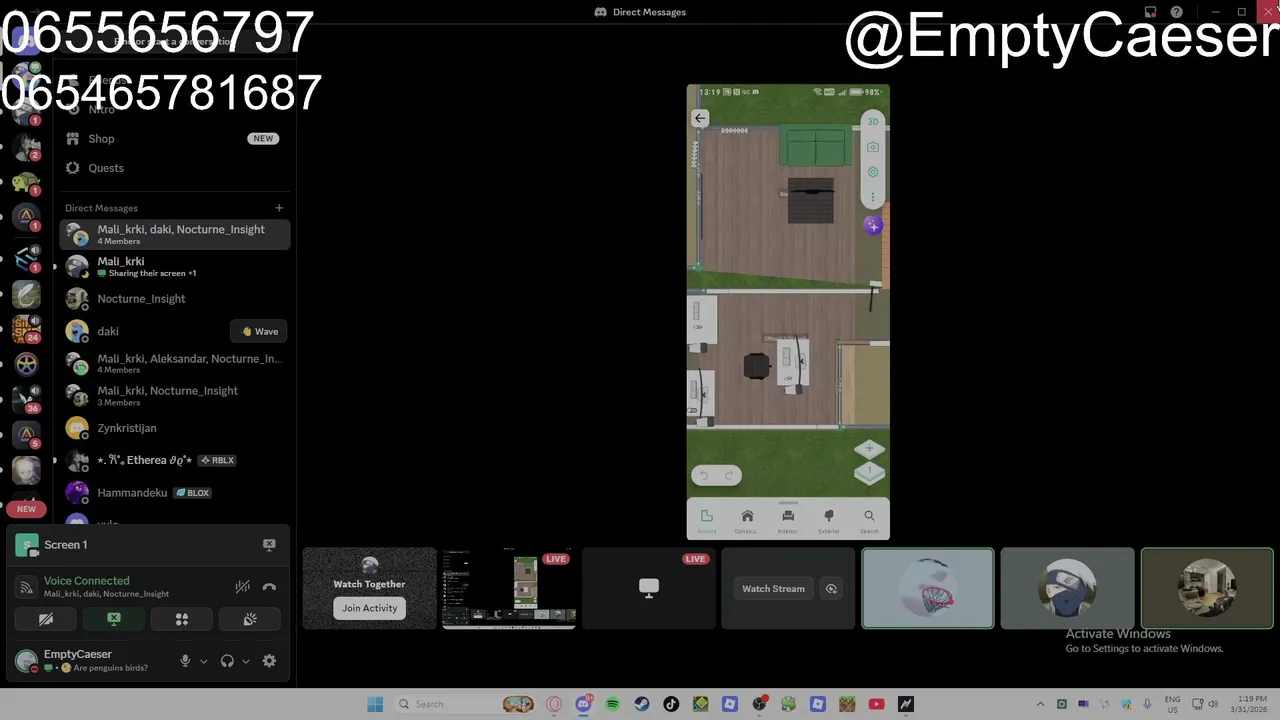
Task: Switch to 3D view in stream
Action: coord(873,122)
